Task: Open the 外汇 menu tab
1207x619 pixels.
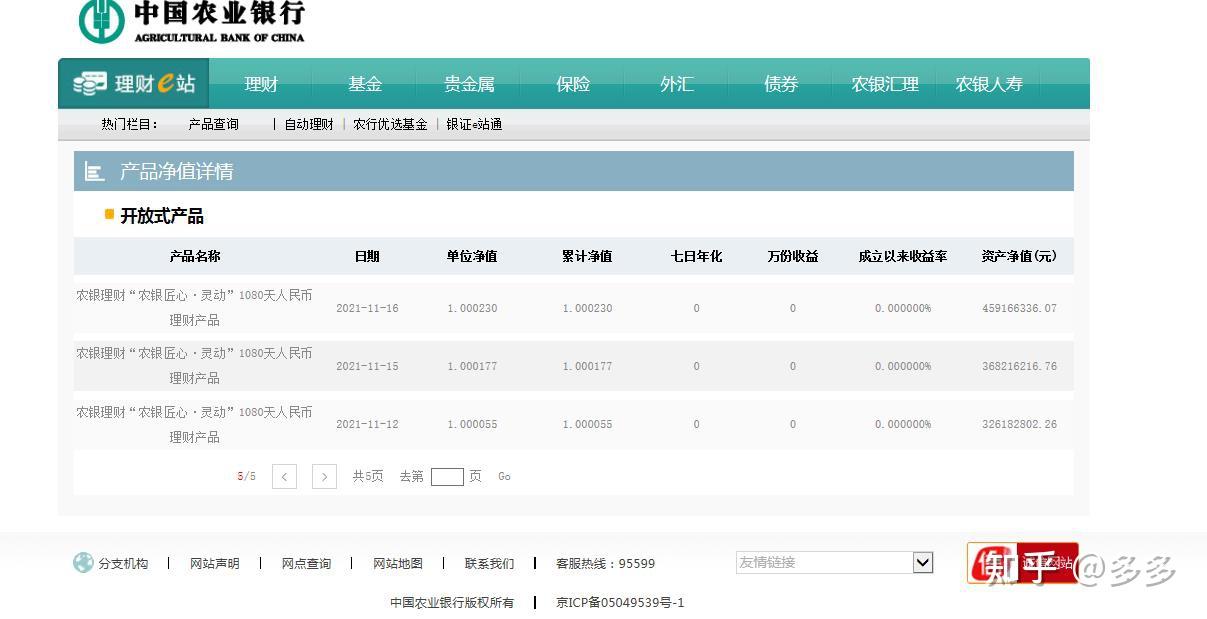Action: click(x=677, y=84)
